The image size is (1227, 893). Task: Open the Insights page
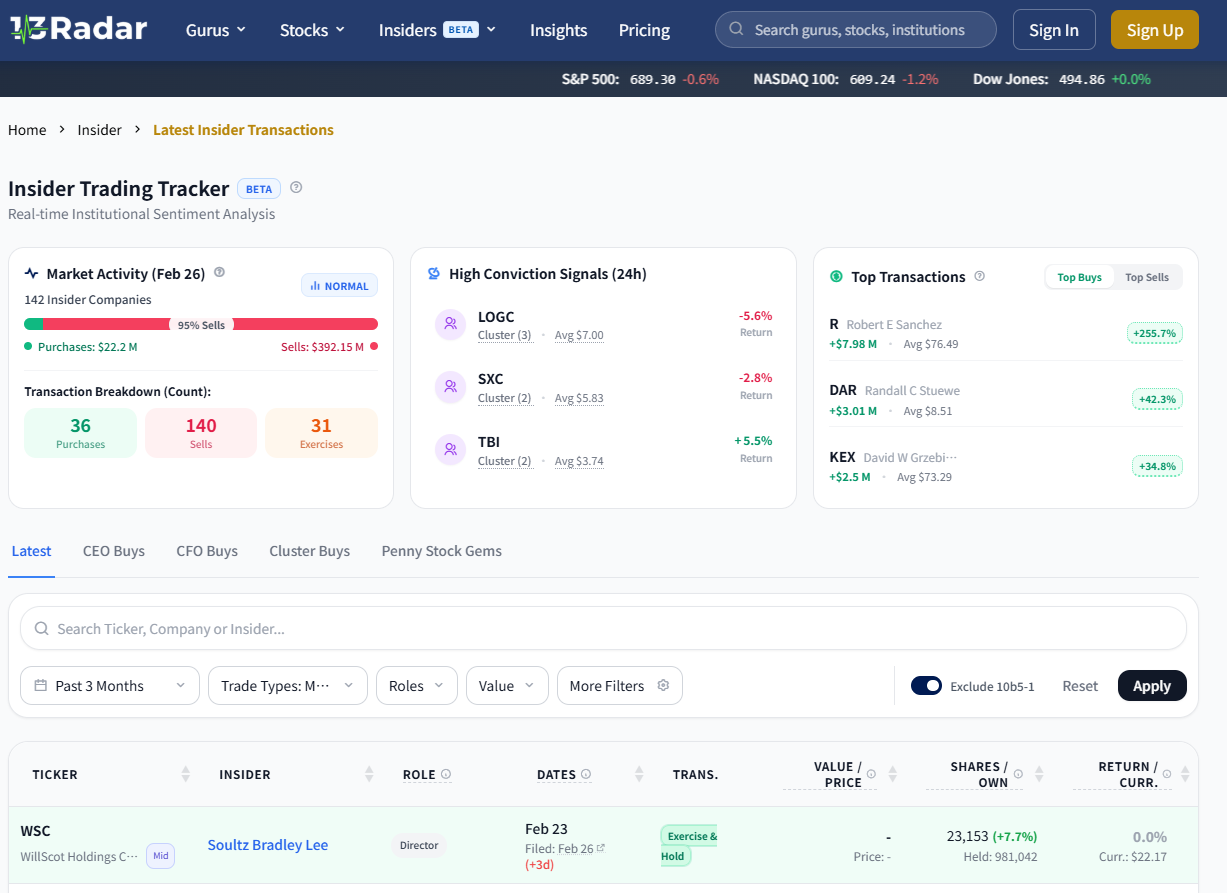[x=558, y=30]
